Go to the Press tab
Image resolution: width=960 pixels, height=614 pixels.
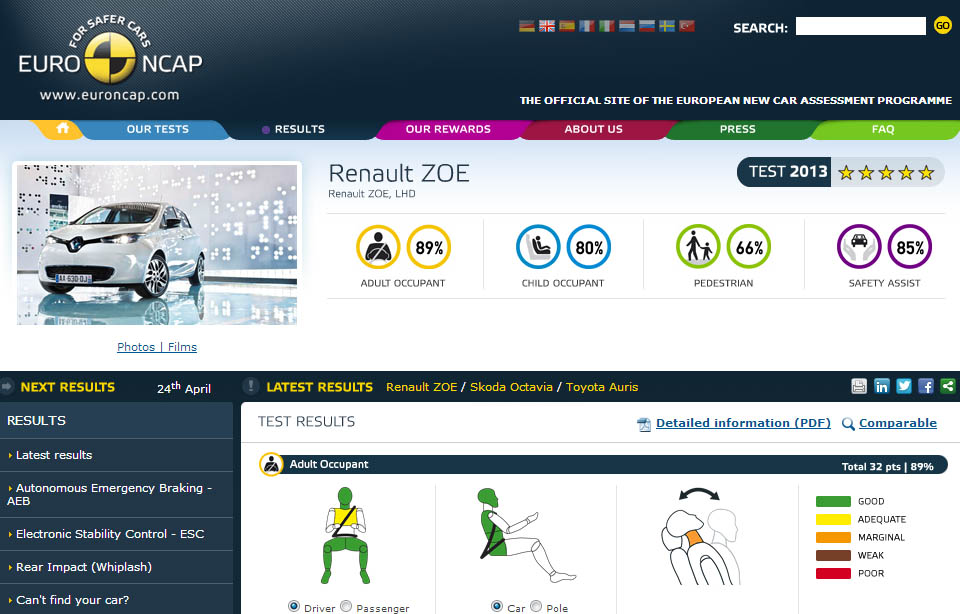point(737,129)
